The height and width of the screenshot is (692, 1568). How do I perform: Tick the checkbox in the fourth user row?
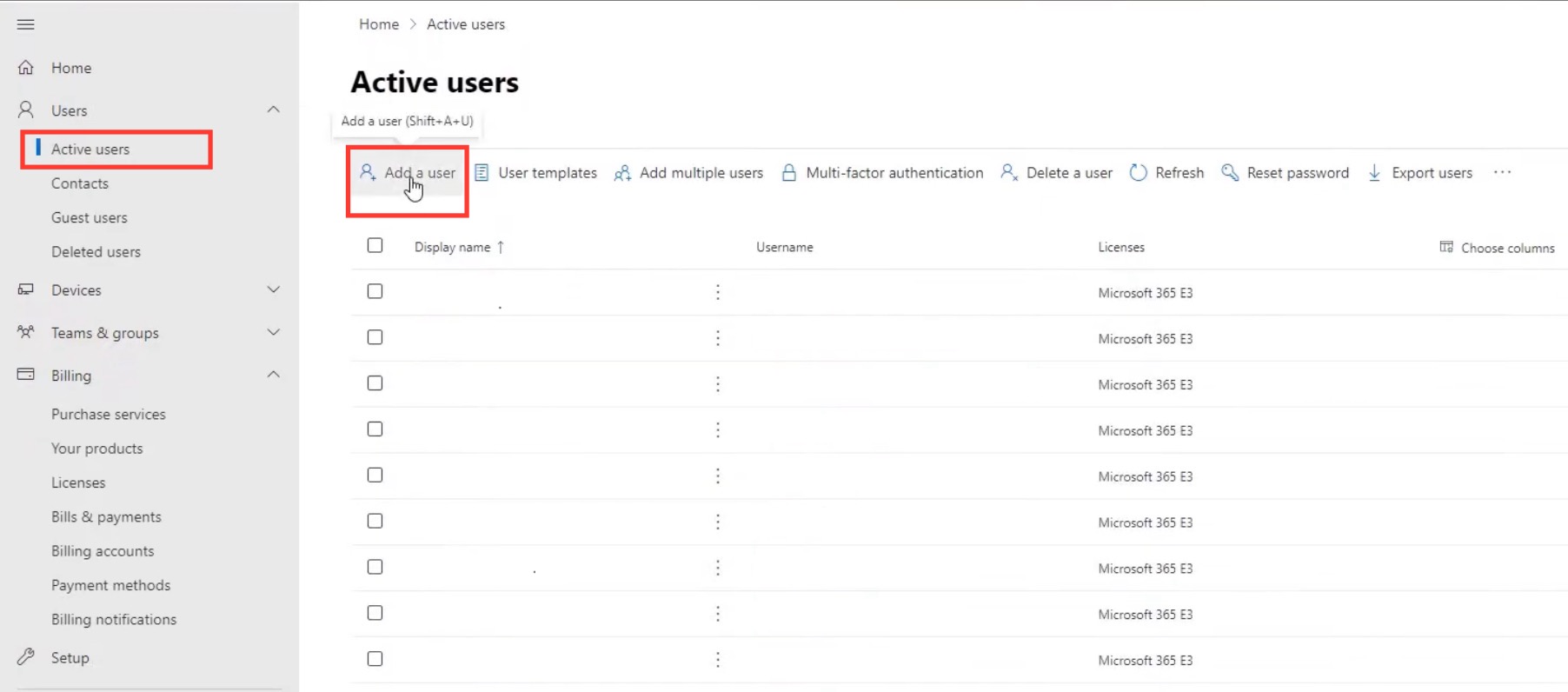tap(375, 429)
